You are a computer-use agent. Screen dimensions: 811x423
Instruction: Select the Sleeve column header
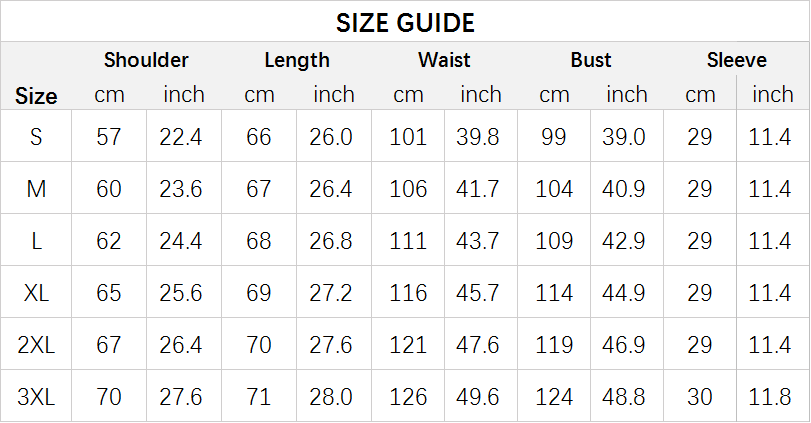[x=737, y=60]
